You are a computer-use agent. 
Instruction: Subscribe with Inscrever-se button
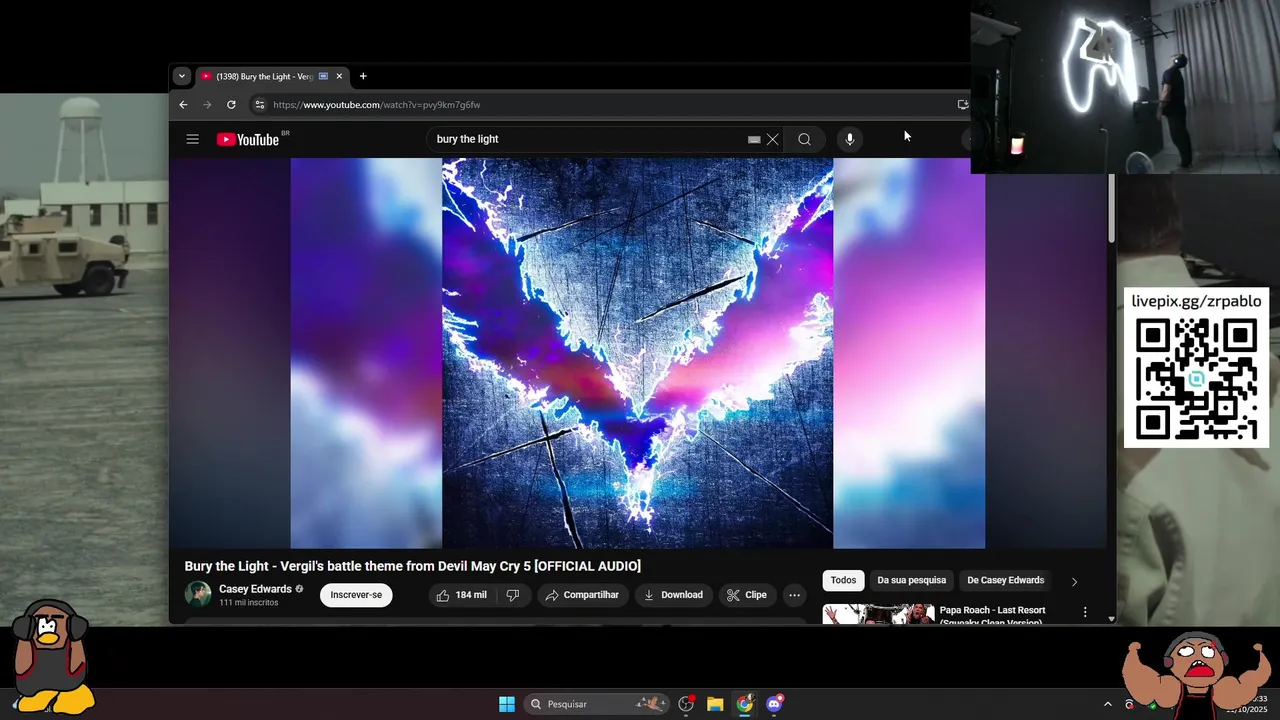[356, 595]
